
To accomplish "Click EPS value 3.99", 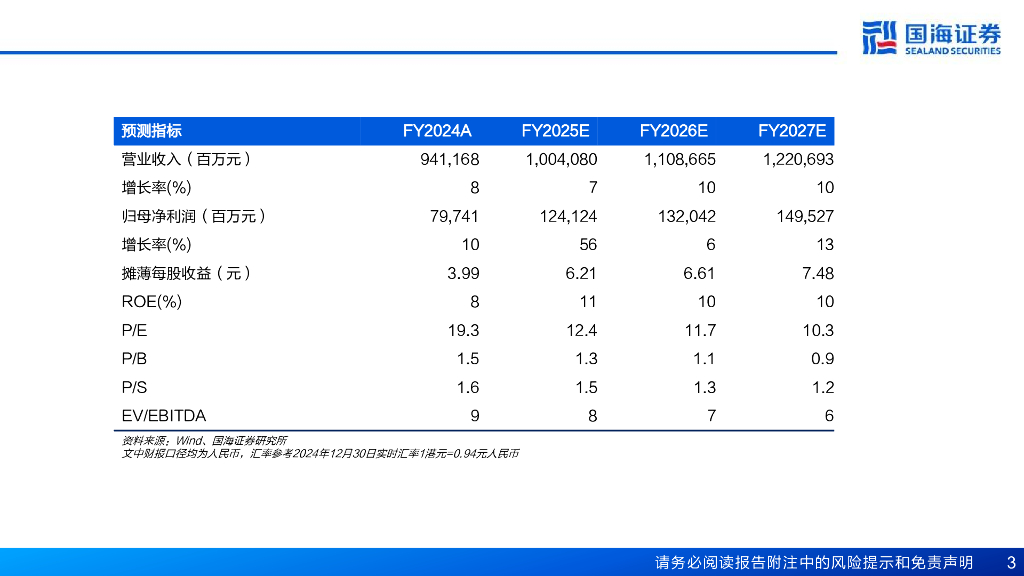I will tap(463, 273).
